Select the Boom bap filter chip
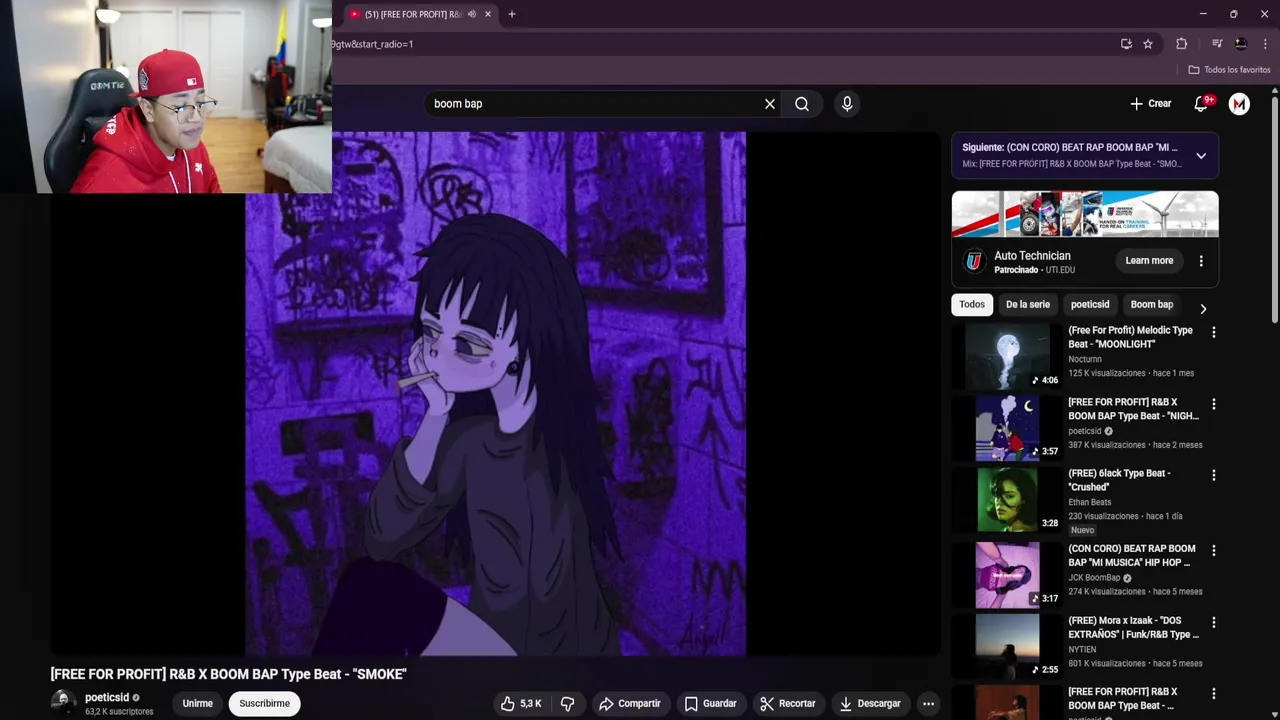Image resolution: width=1280 pixels, height=720 pixels. coord(1152,305)
